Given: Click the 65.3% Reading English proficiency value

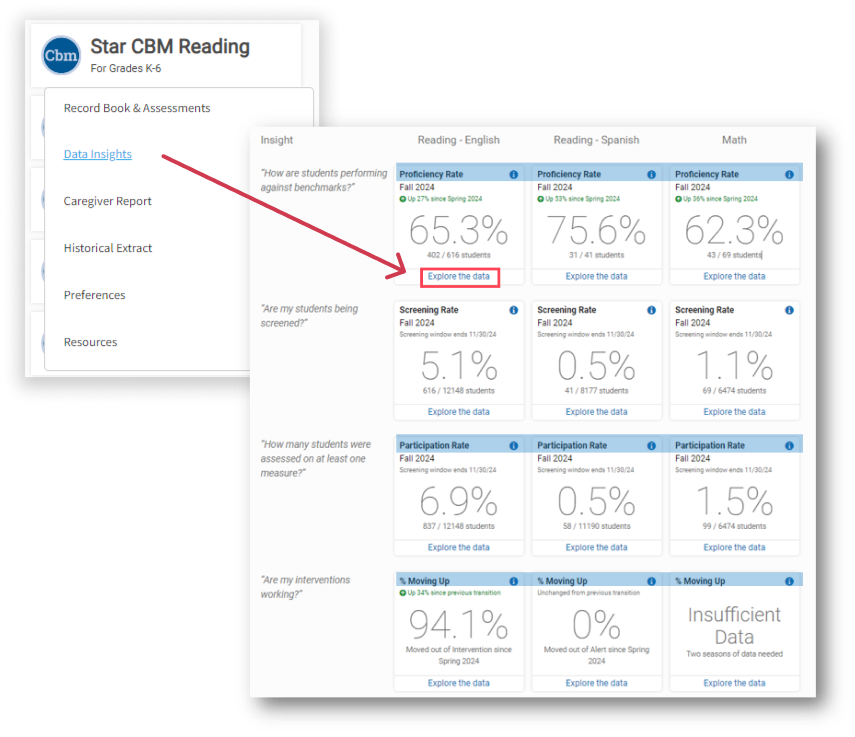Looking at the screenshot, I should [x=459, y=232].
